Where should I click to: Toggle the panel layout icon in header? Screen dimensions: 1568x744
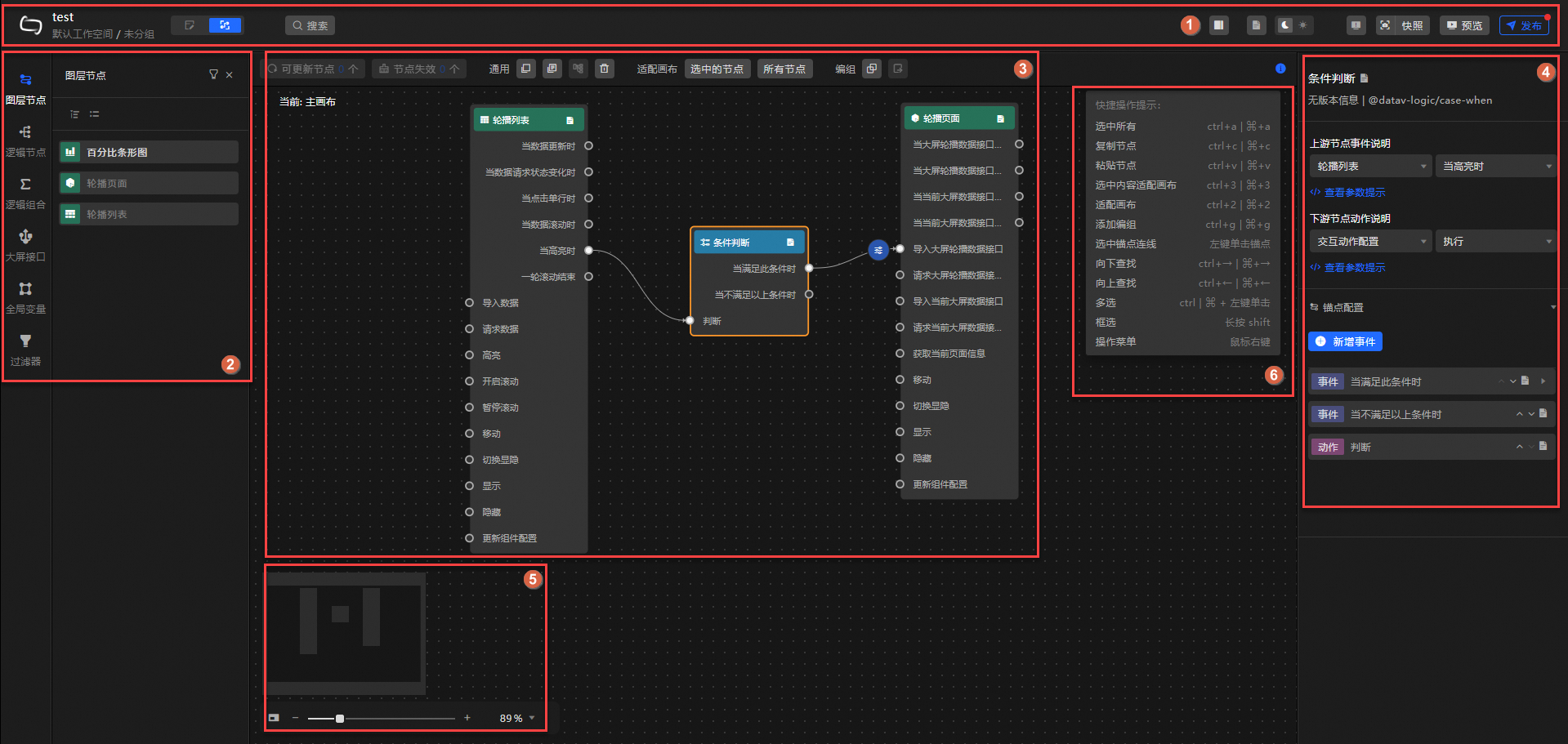pyautogui.click(x=1218, y=25)
